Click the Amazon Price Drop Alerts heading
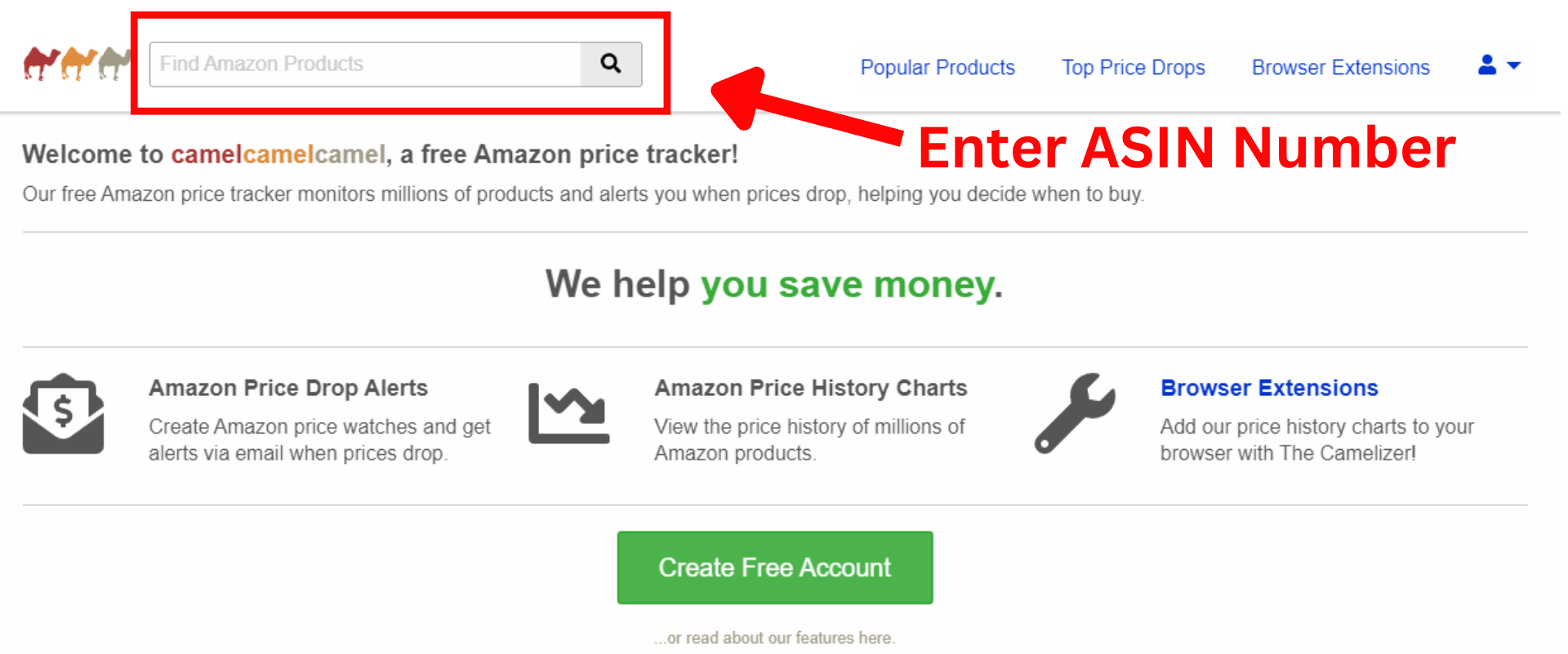This screenshot has height=654, width=1568. pyautogui.click(x=288, y=388)
